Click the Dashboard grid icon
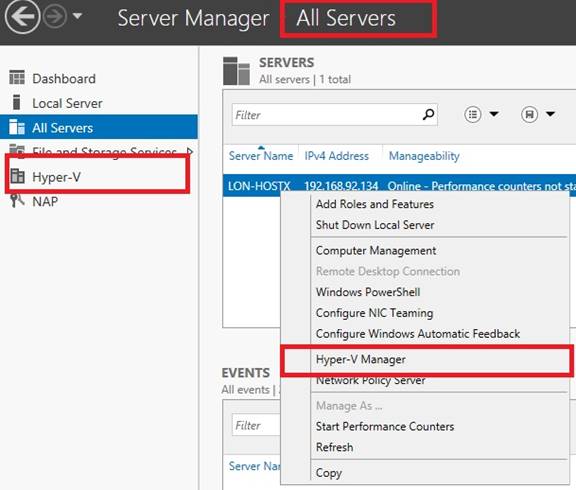576x490 pixels. [17, 78]
